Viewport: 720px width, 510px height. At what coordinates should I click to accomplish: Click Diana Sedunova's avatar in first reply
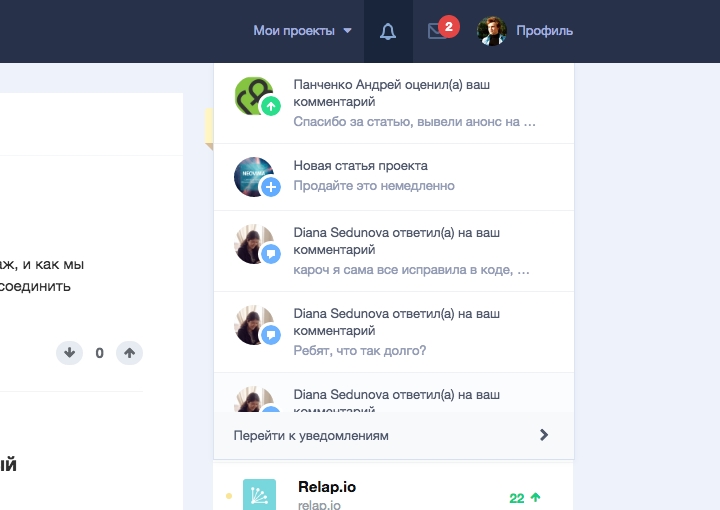254,243
